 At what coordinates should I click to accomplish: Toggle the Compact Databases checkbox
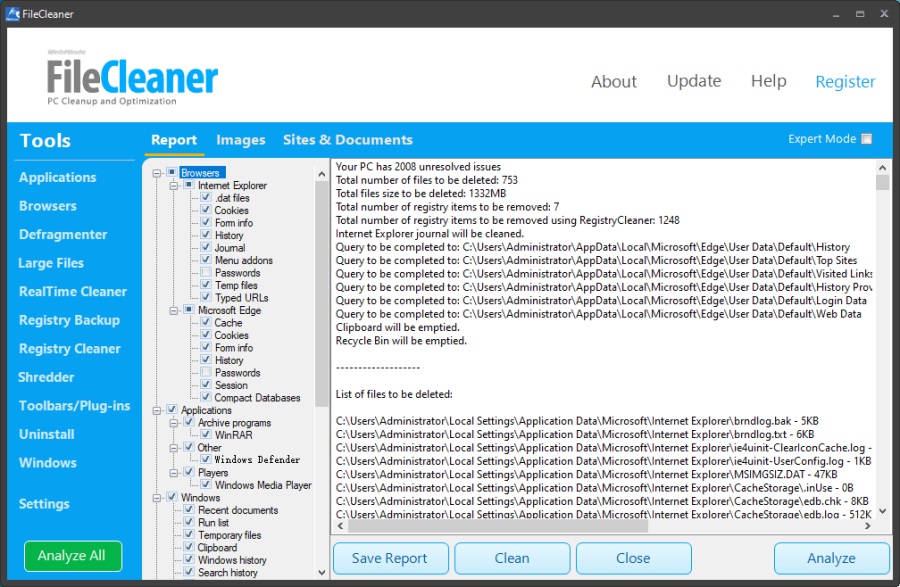[x=205, y=397]
